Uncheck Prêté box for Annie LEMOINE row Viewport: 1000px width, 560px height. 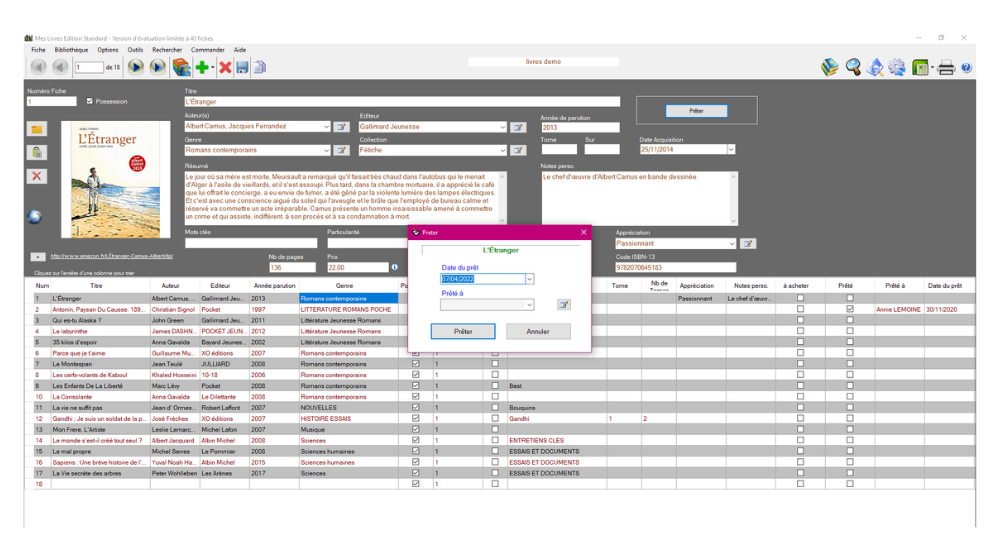849,309
